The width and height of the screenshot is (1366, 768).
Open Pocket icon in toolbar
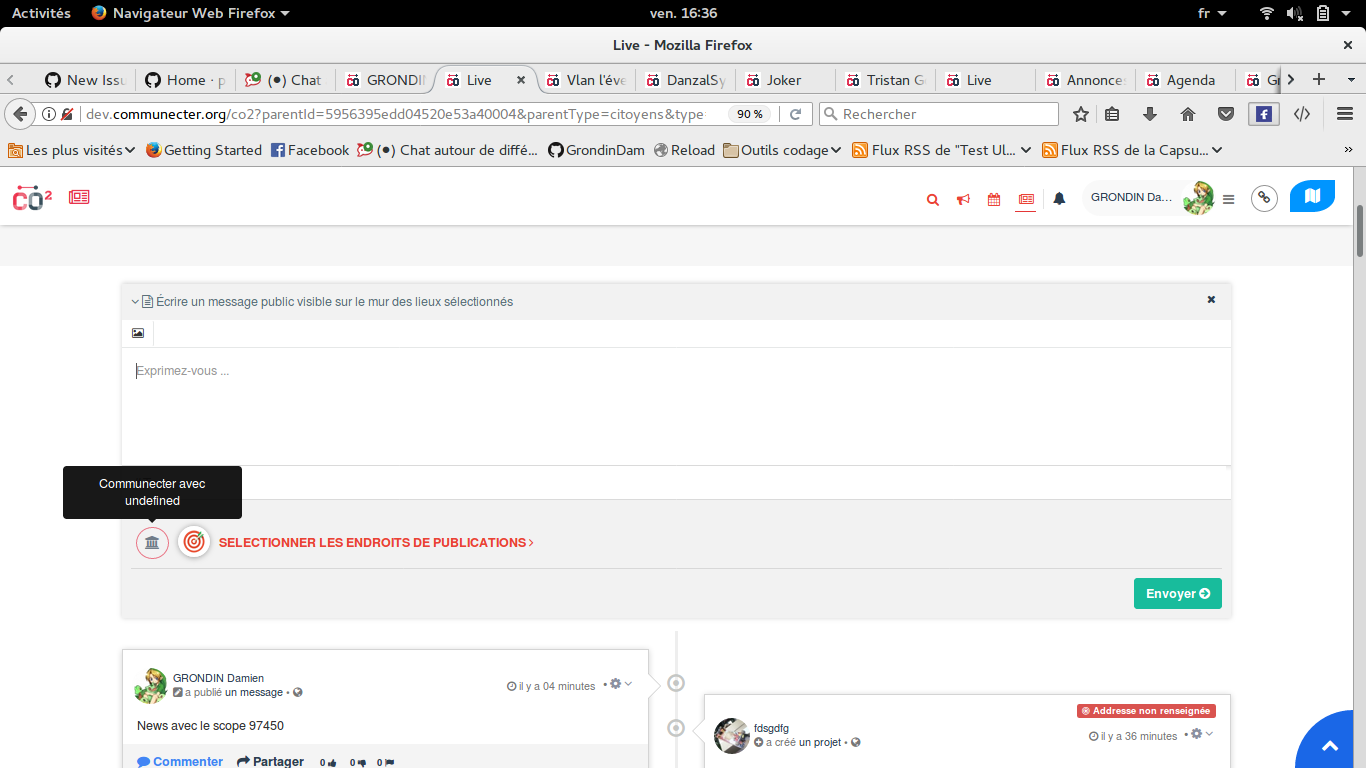point(1225,114)
